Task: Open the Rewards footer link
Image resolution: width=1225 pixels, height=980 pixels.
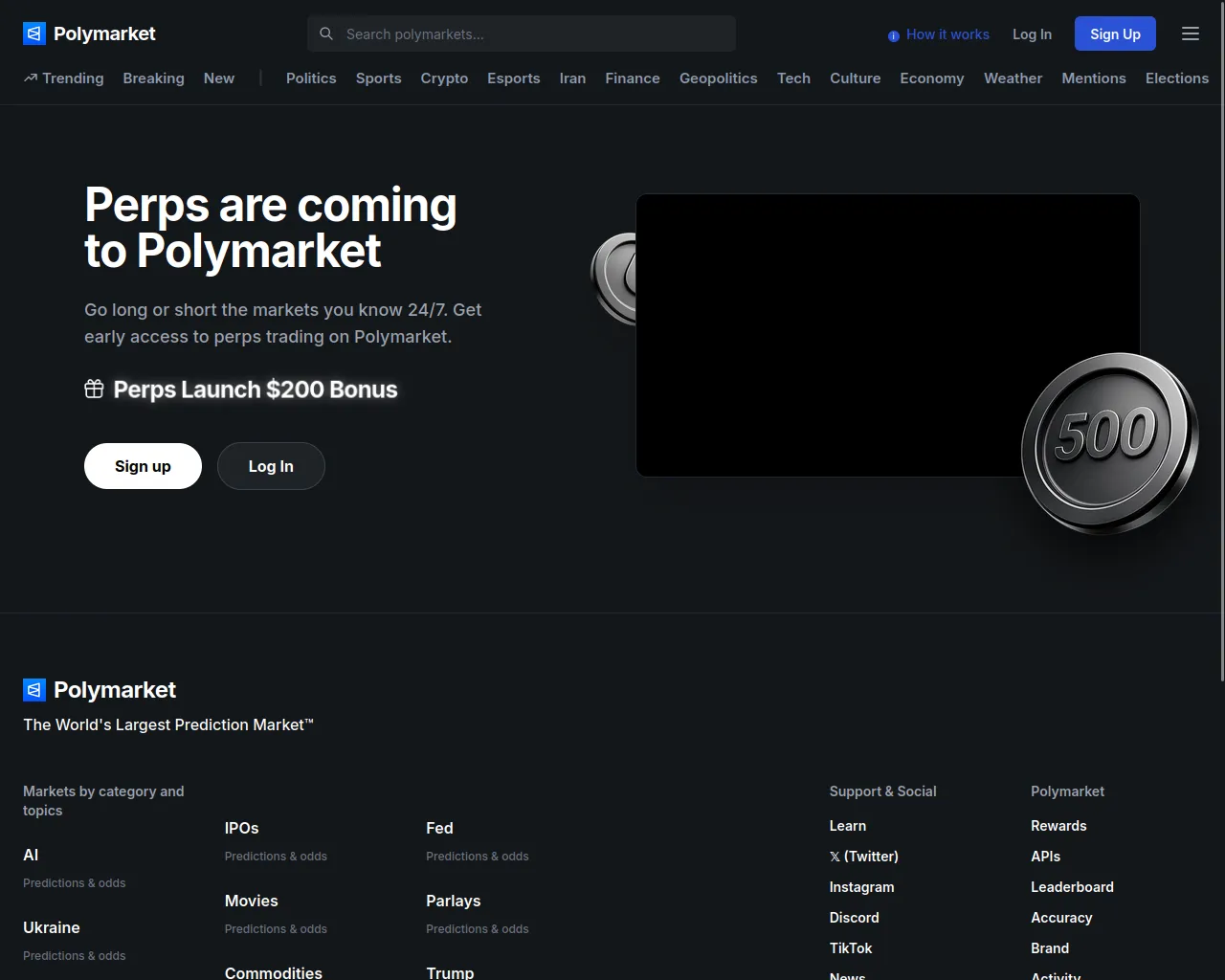Action: [1058, 826]
